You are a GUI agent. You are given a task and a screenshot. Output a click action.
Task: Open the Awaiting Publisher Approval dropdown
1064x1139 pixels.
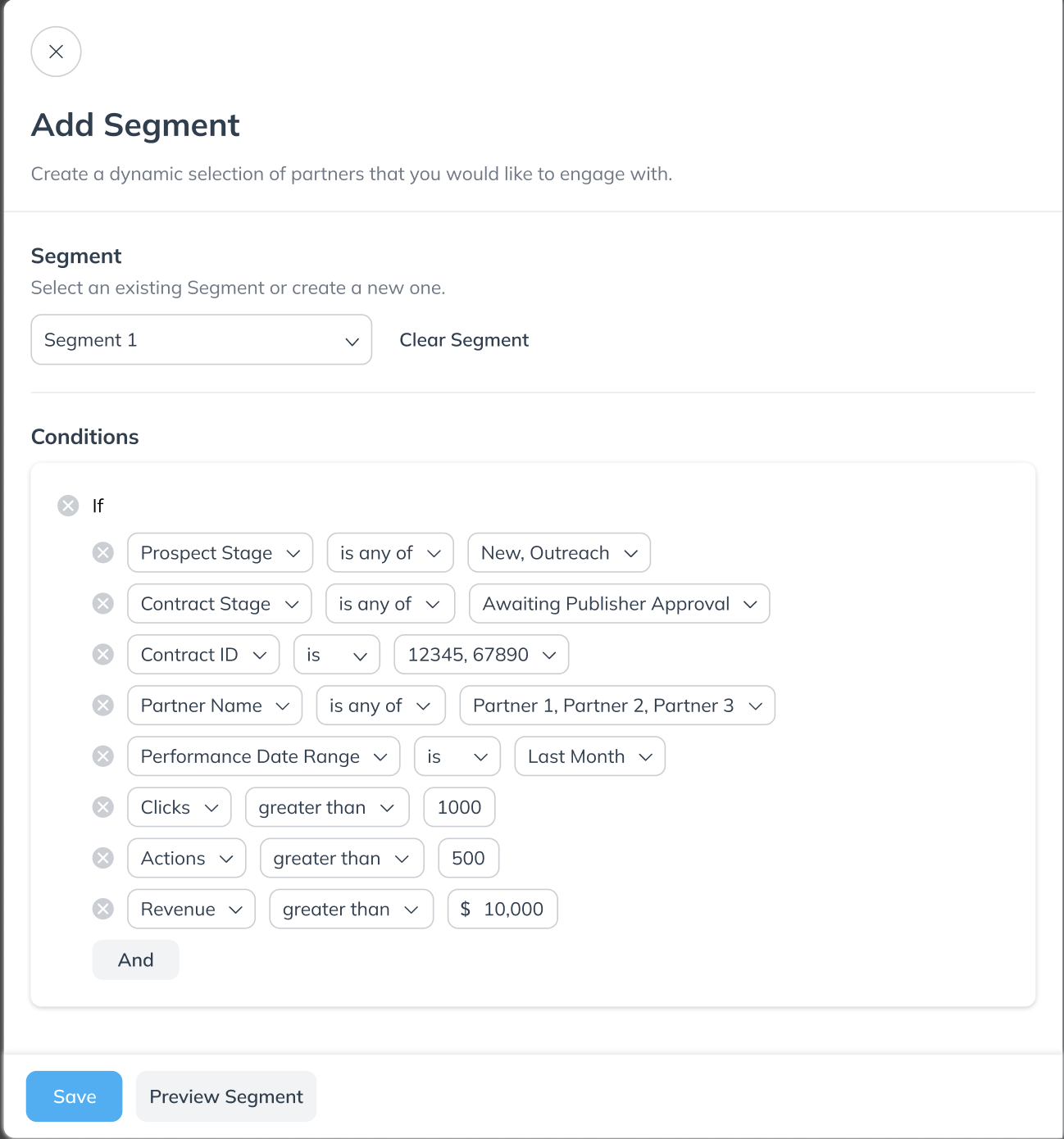pyautogui.click(x=620, y=604)
